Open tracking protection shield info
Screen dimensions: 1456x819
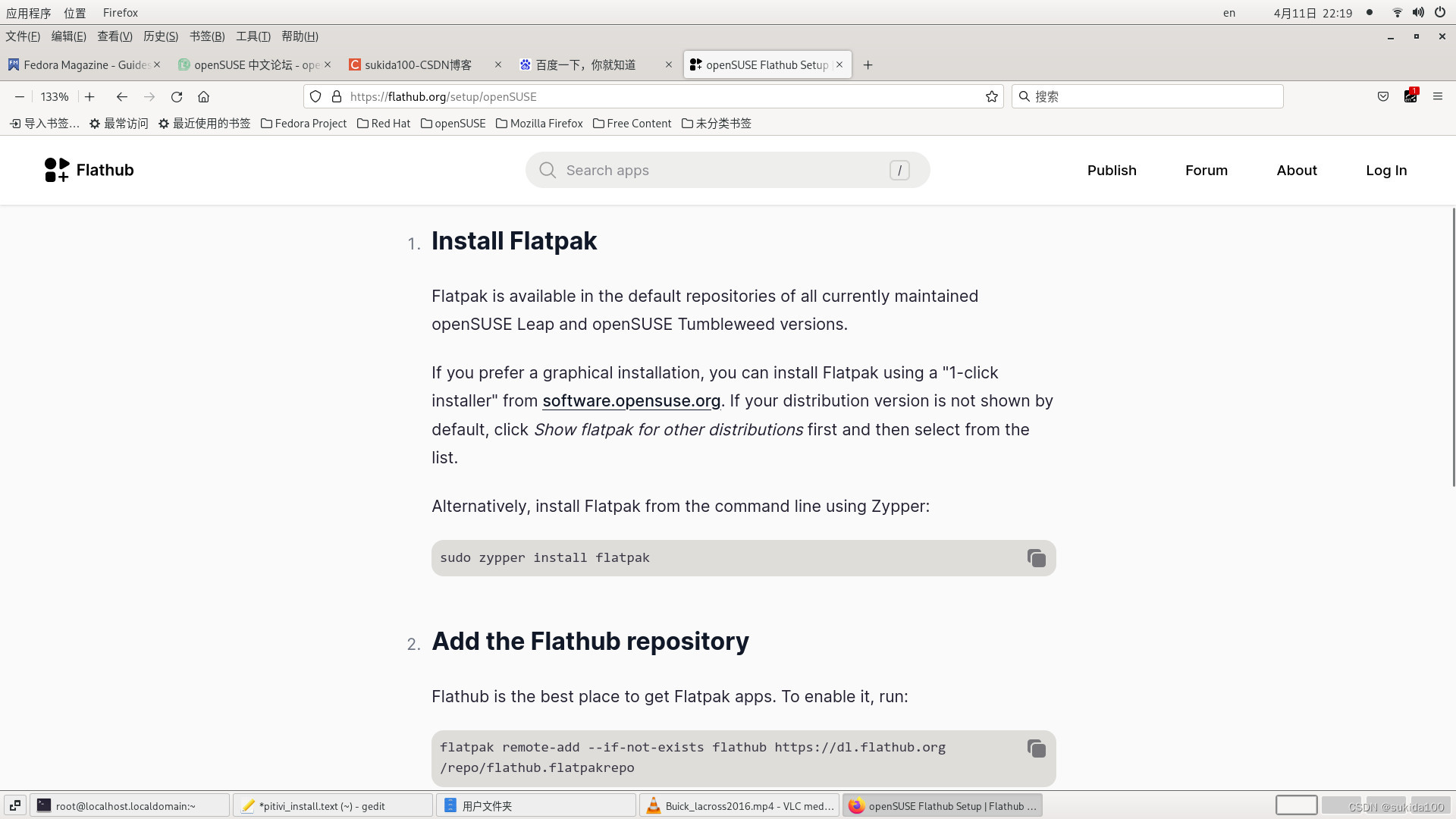315,96
